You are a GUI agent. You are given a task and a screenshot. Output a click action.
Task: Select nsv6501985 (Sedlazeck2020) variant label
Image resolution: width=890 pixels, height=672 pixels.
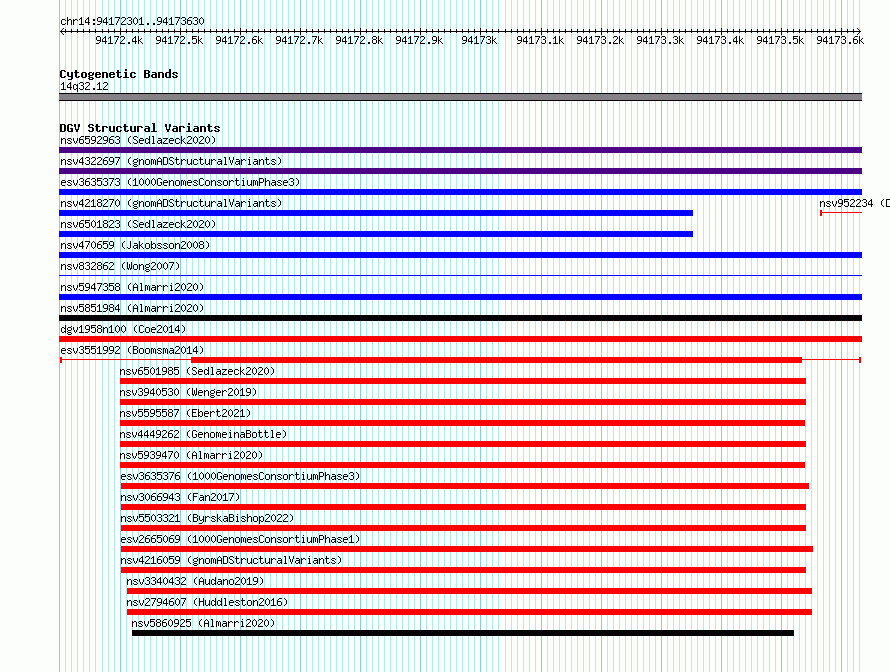pos(197,371)
